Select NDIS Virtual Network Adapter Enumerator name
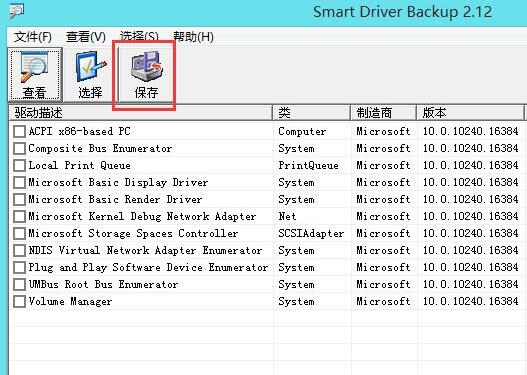The height and width of the screenshot is (375, 527). (x=145, y=250)
